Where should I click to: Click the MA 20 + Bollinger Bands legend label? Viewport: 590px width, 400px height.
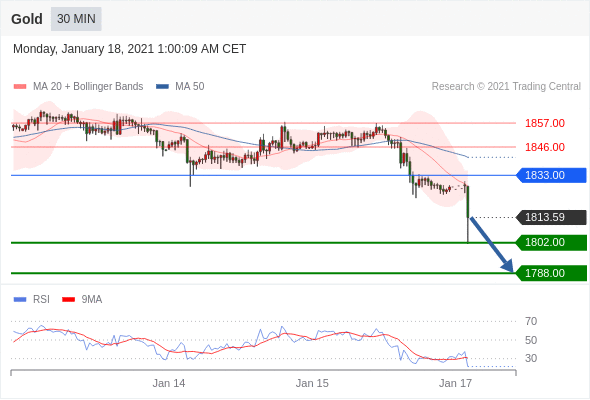coord(88,87)
